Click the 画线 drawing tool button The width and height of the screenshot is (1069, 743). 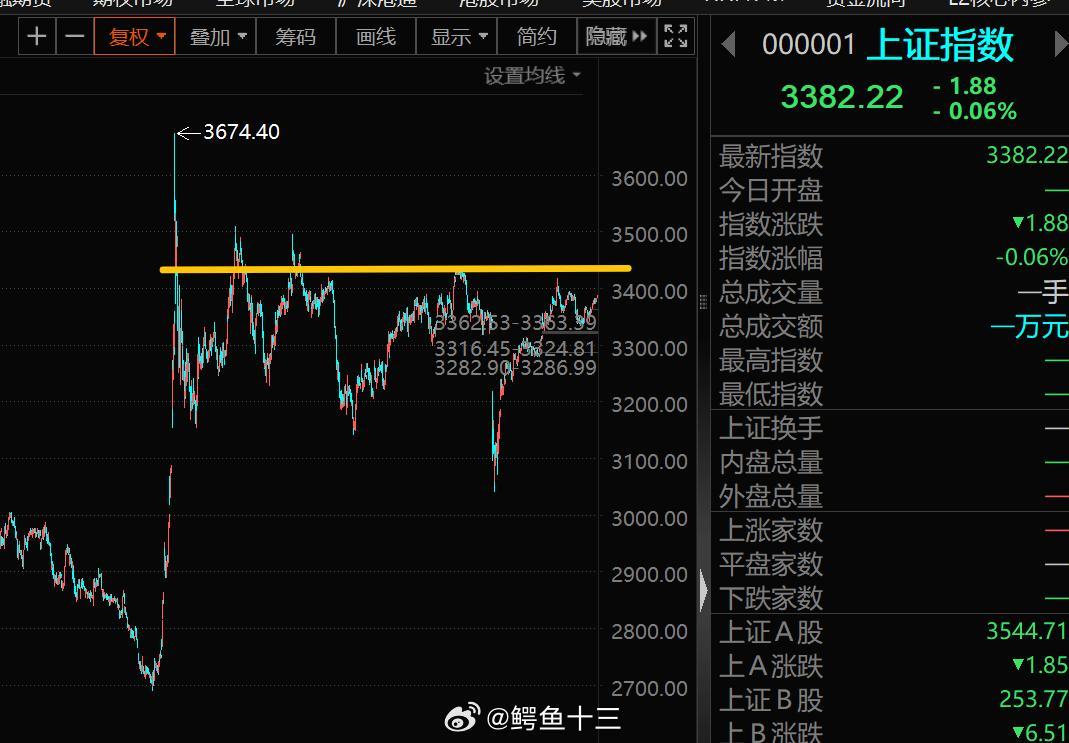click(376, 36)
